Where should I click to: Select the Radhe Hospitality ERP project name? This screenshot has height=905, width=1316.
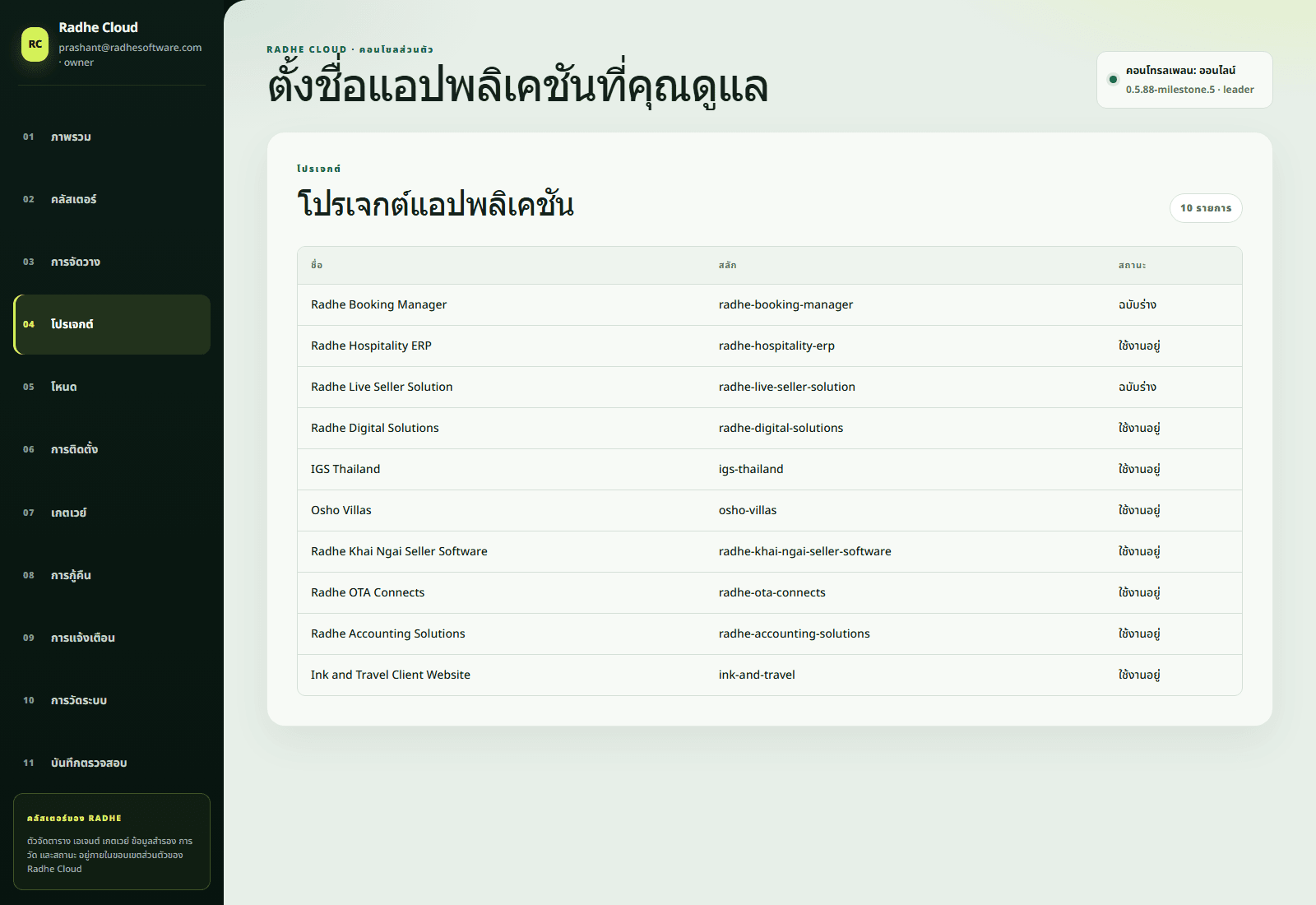click(371, 346)
